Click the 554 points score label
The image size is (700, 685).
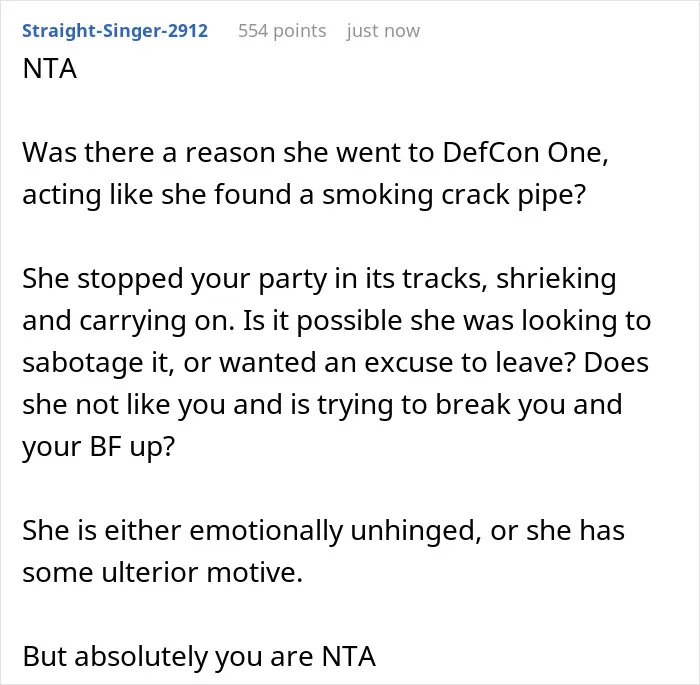coord(282,31)
